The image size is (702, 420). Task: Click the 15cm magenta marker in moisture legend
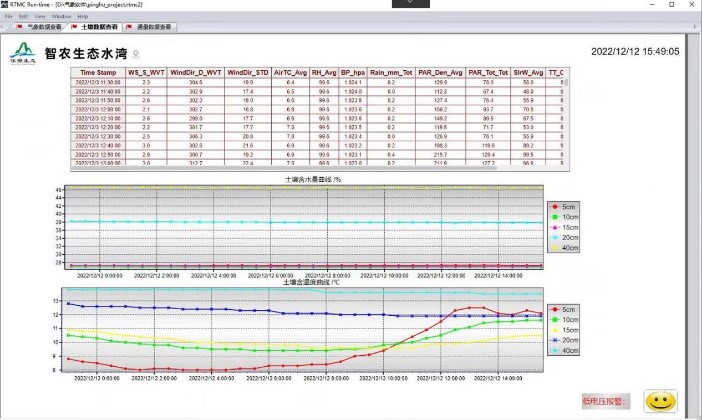[555, 227]
